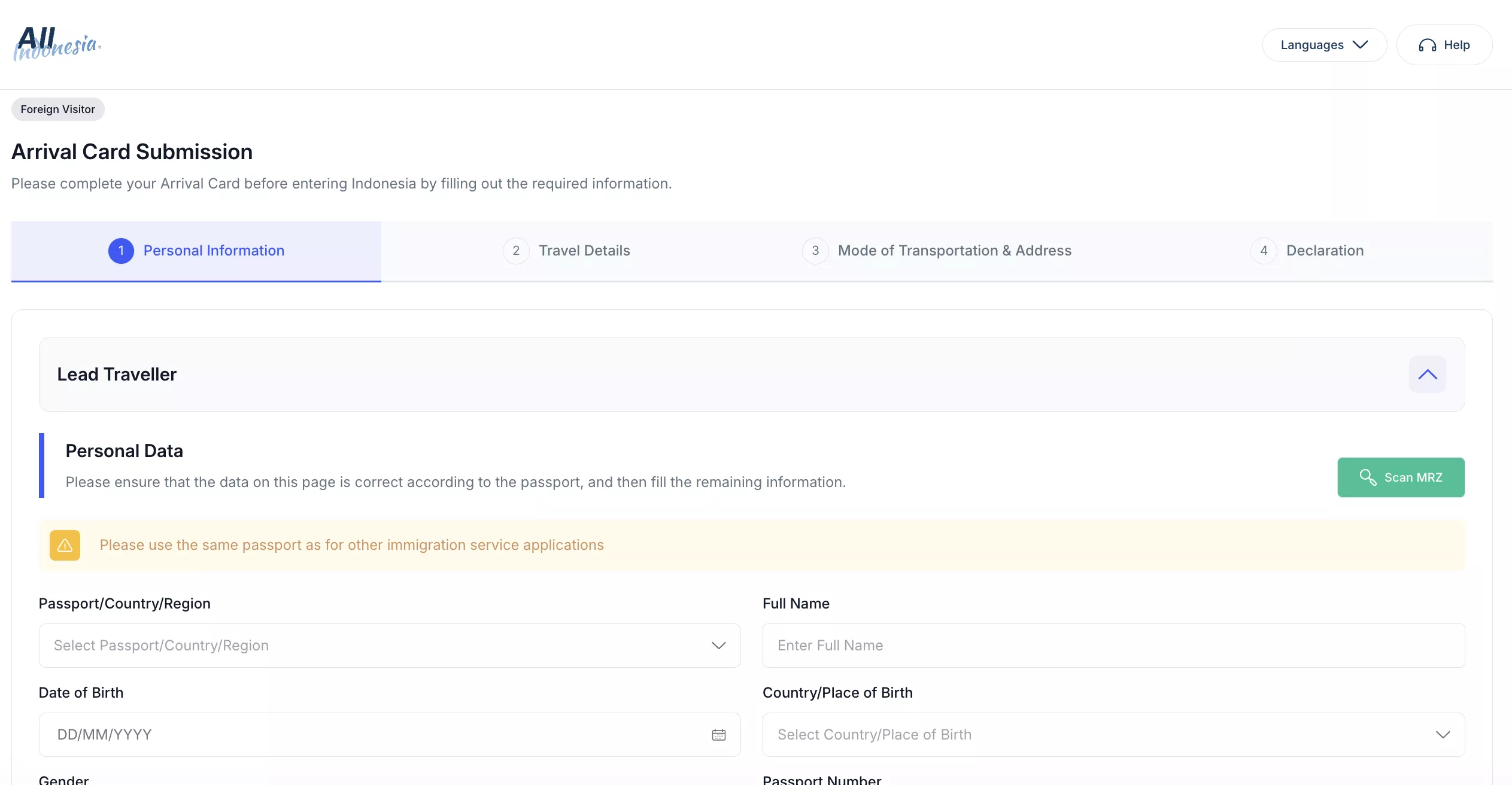Viewport: 1512px width, 785px height.
Task: Click the headset Help icon
Action: 1427,45
